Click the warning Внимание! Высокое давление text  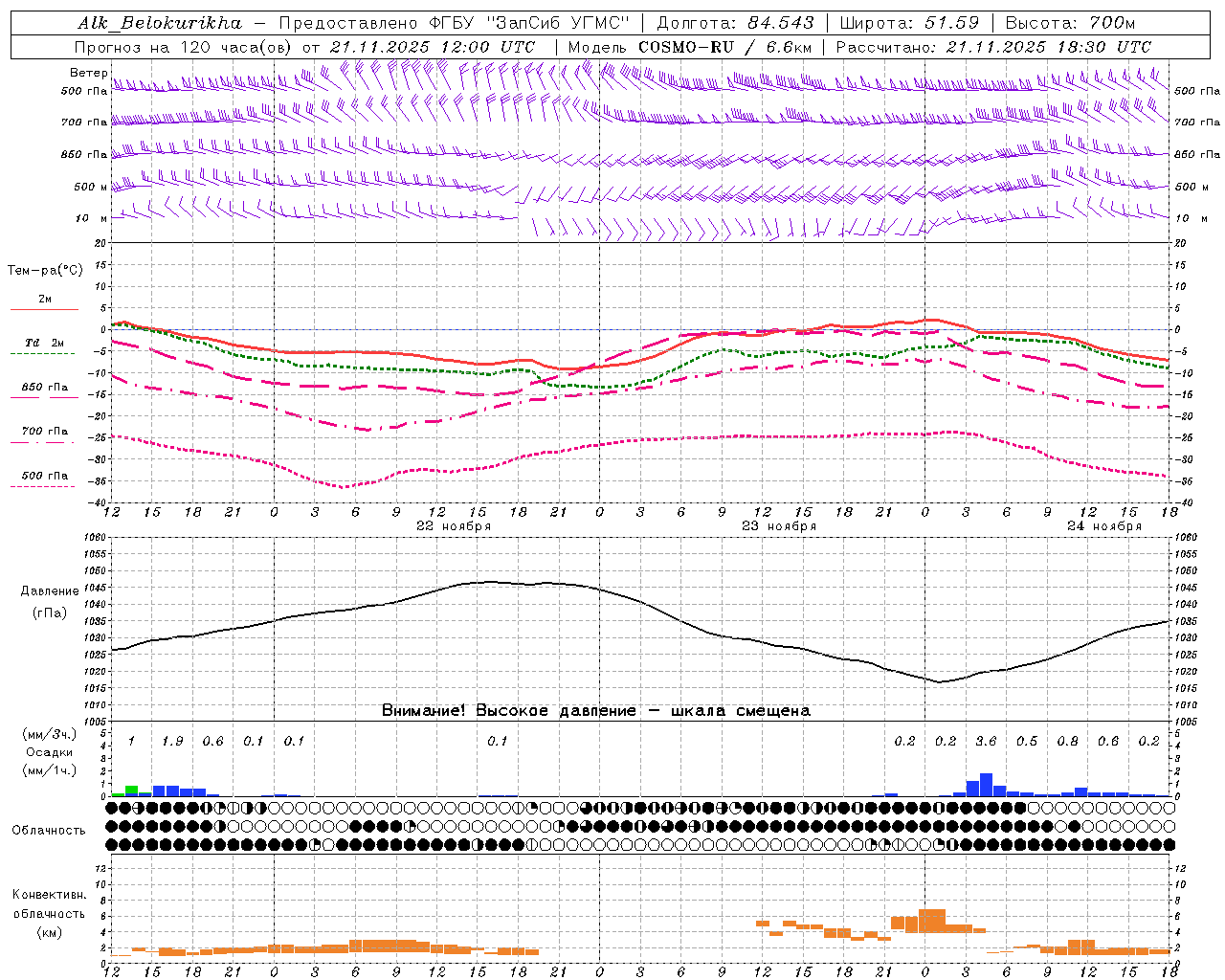(508, 711)
